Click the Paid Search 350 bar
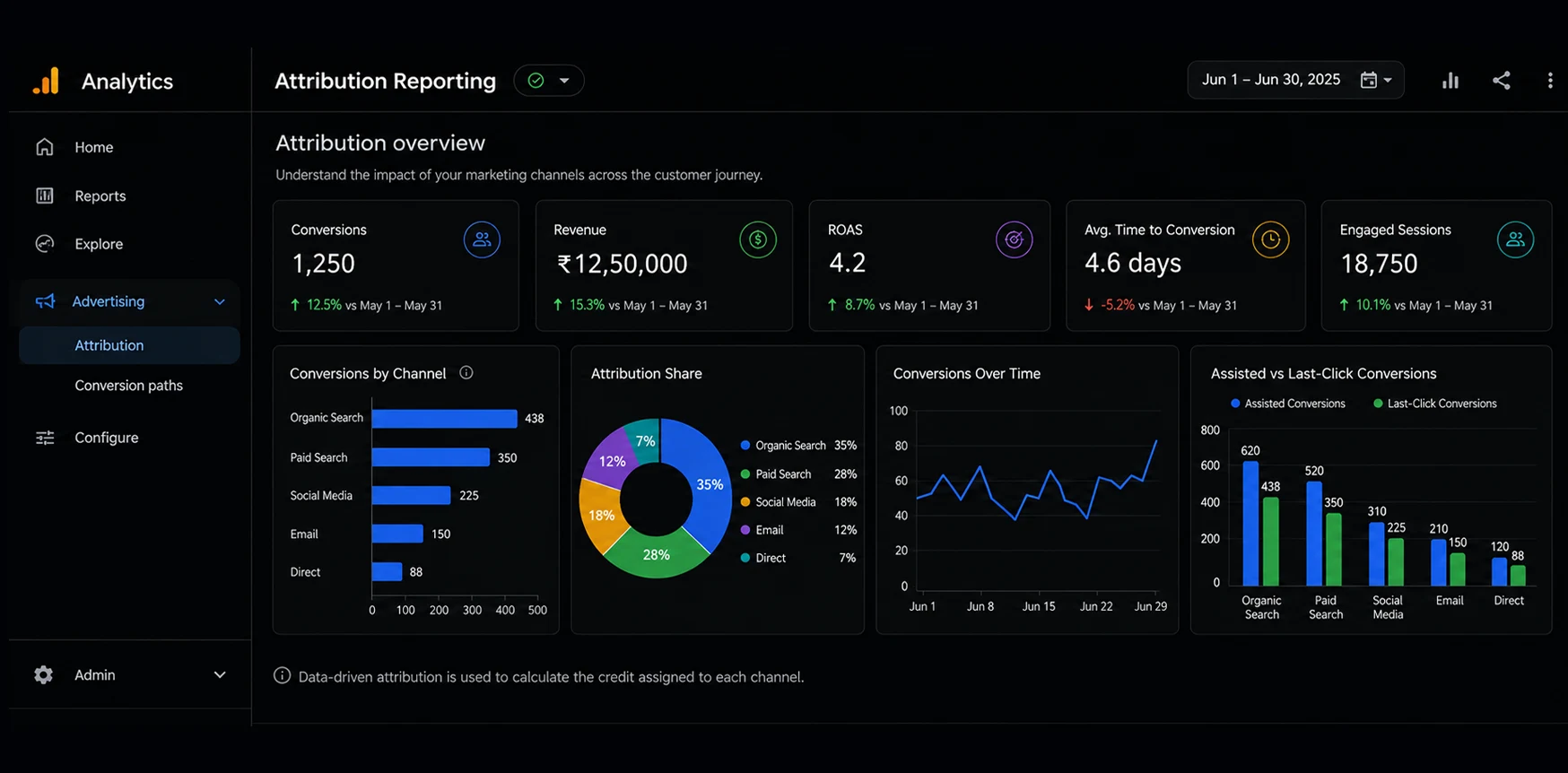The image size is (1568, 773). click(431, 457)
